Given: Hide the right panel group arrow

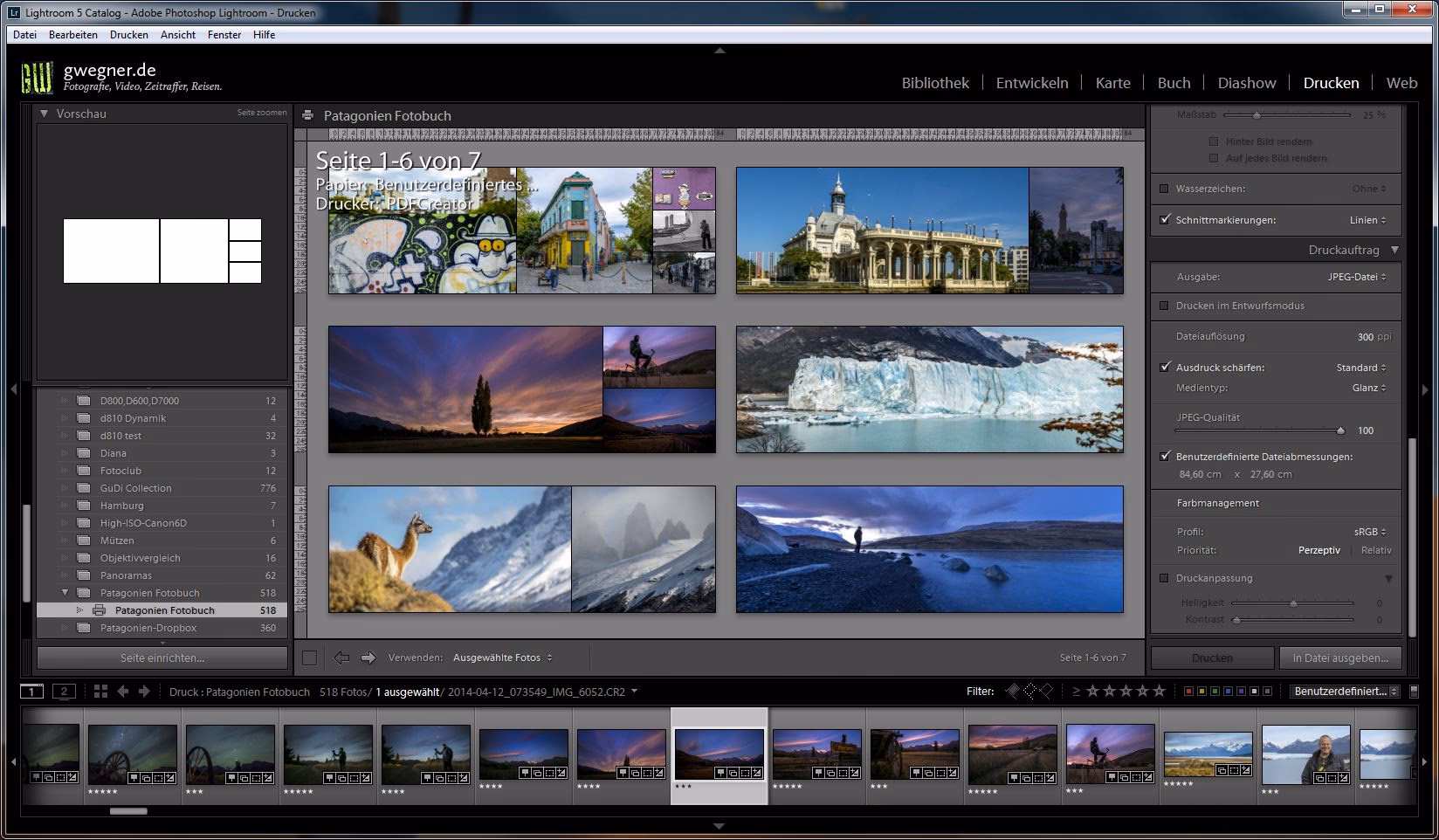Looking at the screenshot, I should (x=1426, y=389).
